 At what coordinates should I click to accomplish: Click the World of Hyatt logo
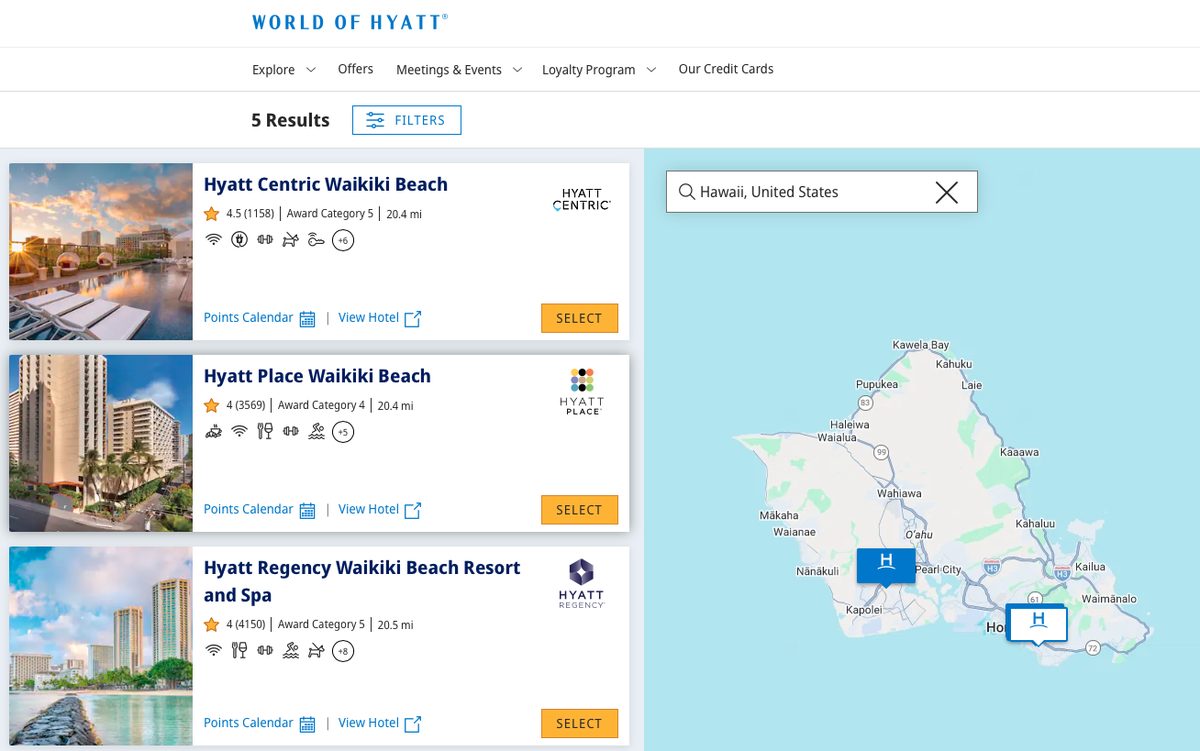click(350, 22)
